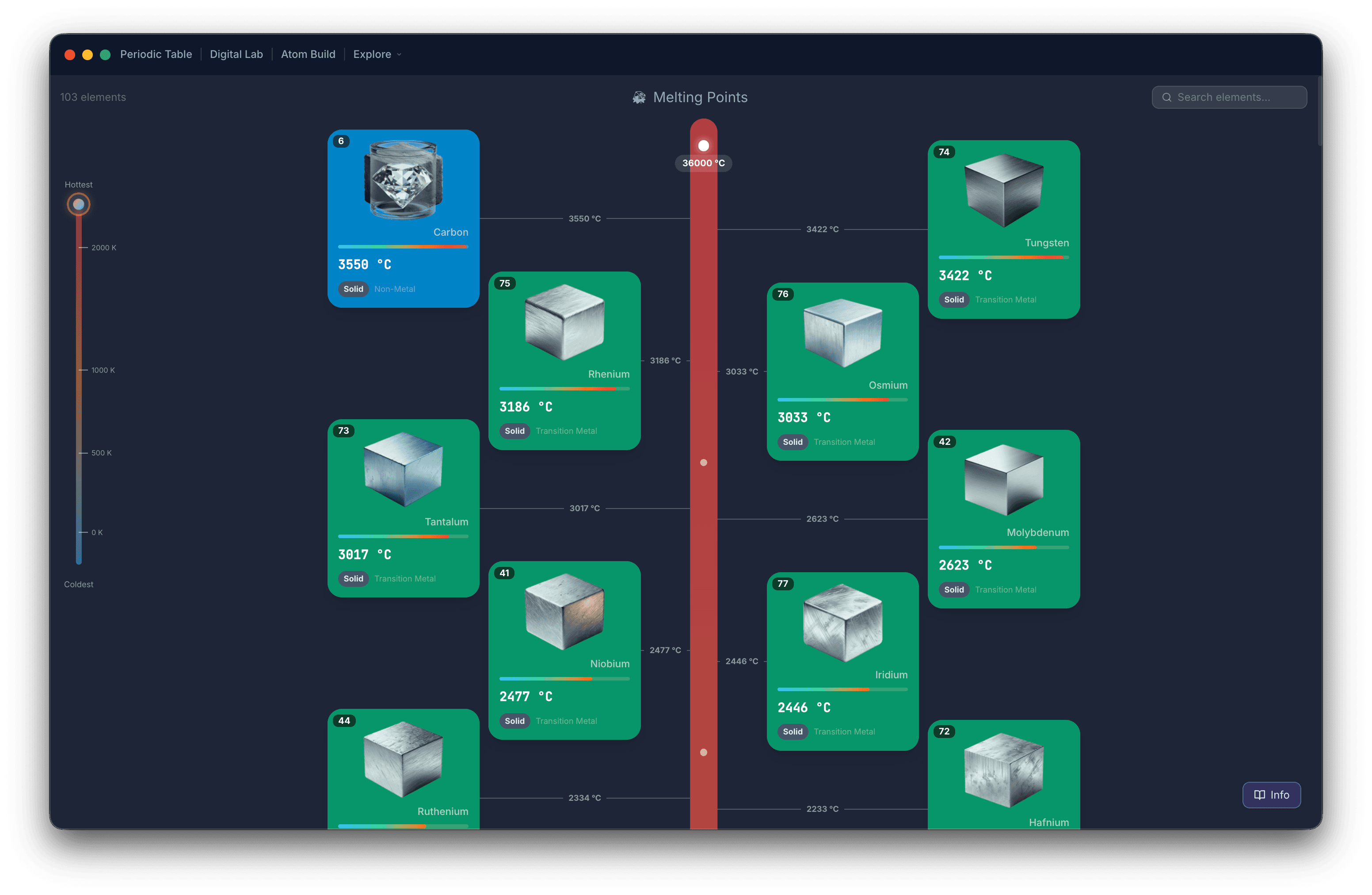This screenshot has height=895, width=1372.
Task: Click the search magnifier icon
Action: (x=1166, y=97)
